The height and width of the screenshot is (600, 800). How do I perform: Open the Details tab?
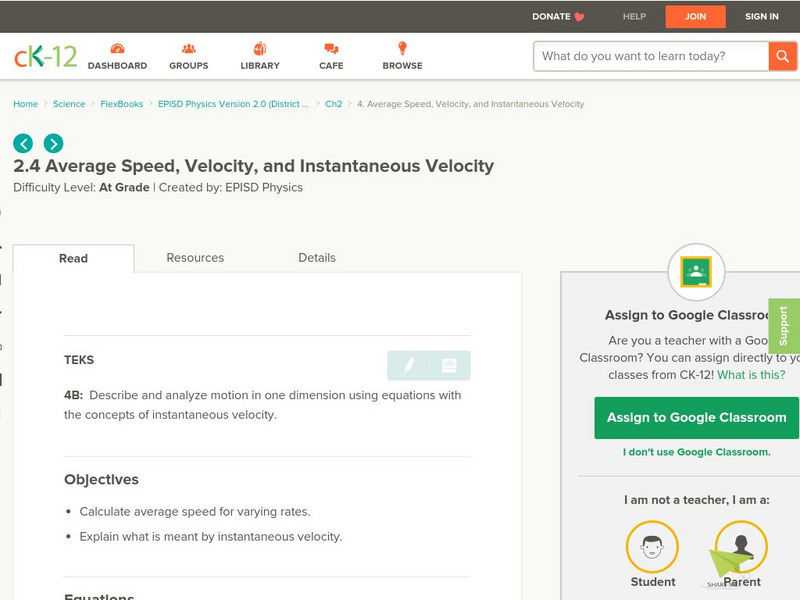(x=318, y=257)
